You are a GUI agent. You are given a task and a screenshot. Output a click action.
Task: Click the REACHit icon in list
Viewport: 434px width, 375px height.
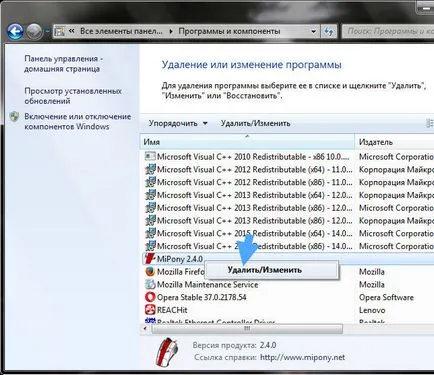pos(150,310)
